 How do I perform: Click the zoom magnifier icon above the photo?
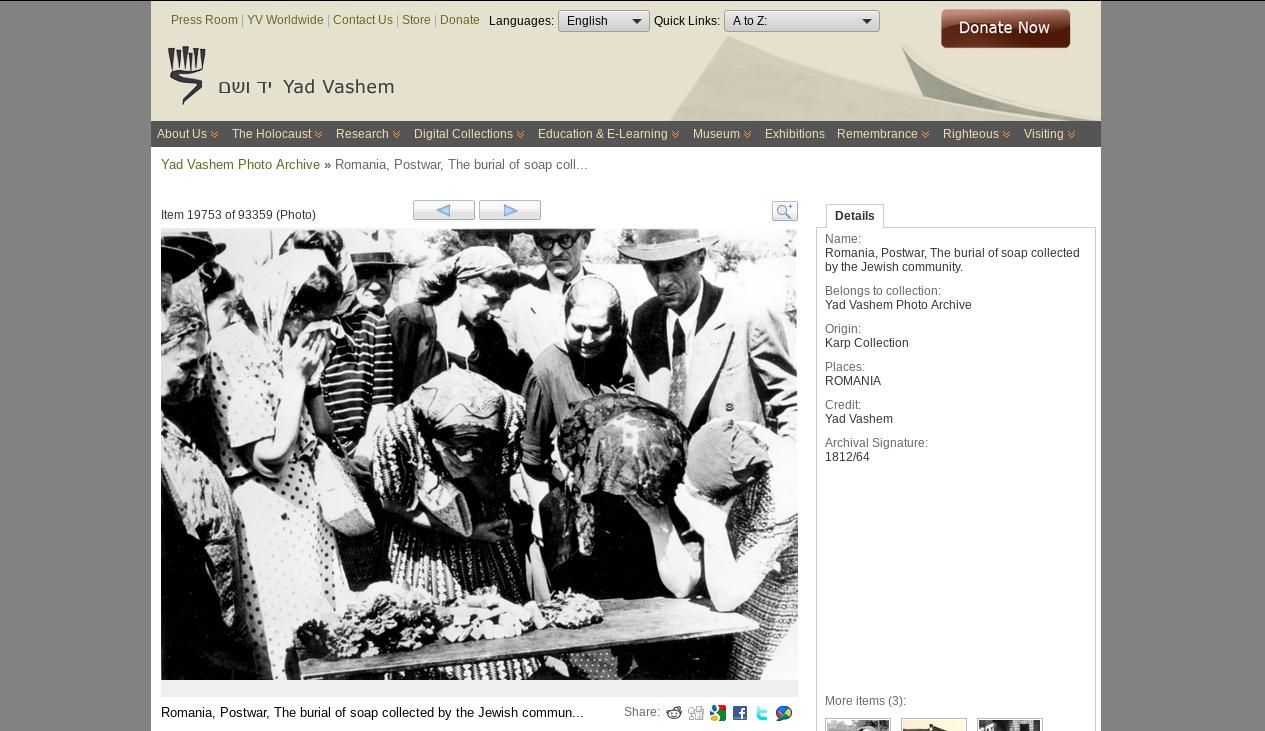(784, 211)
